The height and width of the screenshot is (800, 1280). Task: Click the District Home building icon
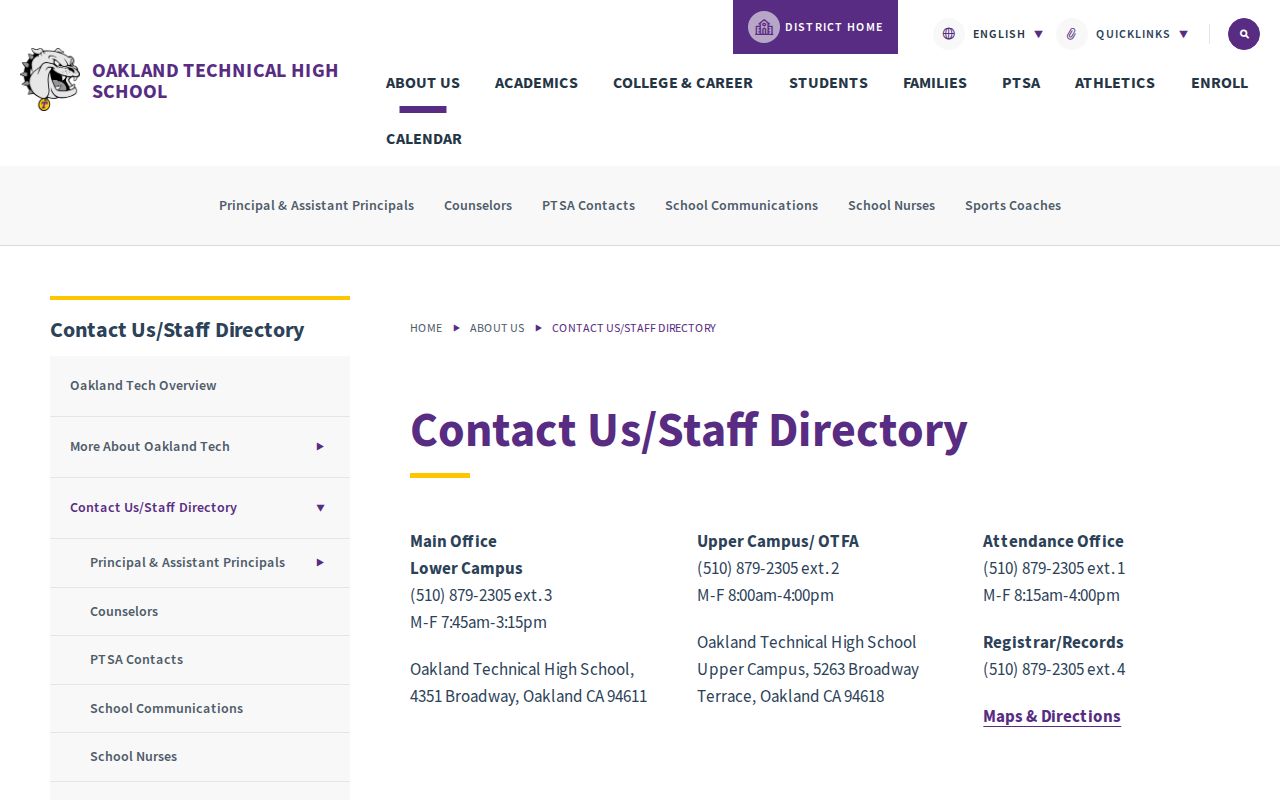click(x=764, y=27)
